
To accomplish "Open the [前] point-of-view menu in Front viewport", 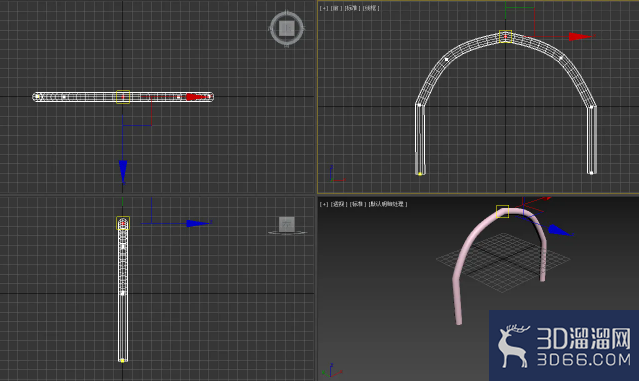I will [336, 8].
